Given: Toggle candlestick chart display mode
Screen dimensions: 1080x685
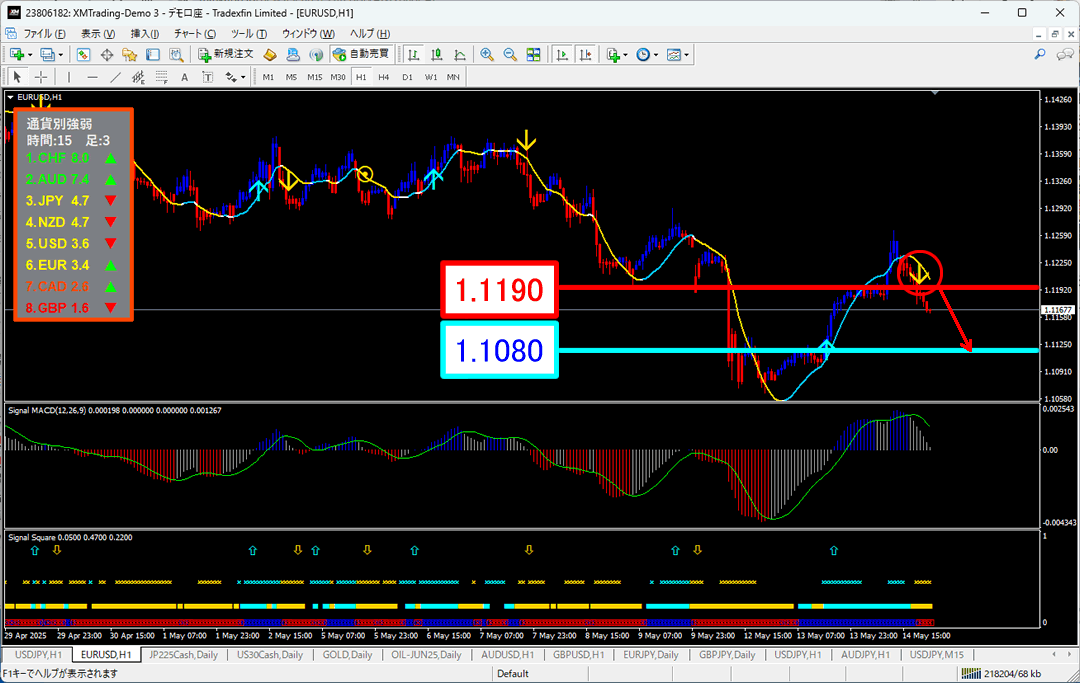Looking at the screenshot, I should 437,55.
